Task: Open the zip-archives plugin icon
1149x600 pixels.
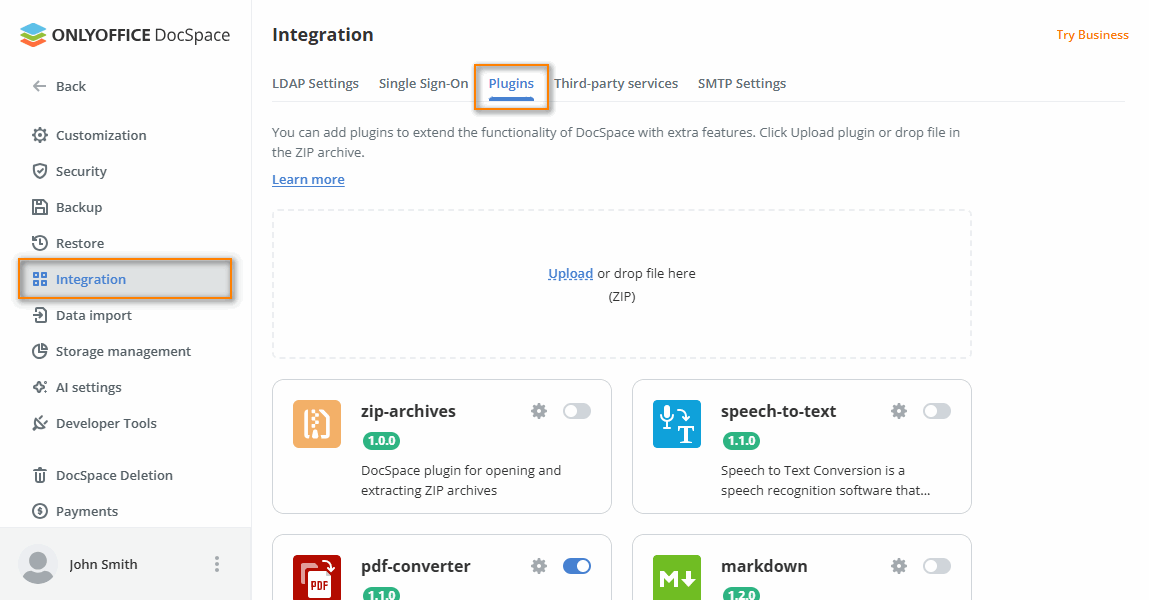Action: click(x=316, y=423)
